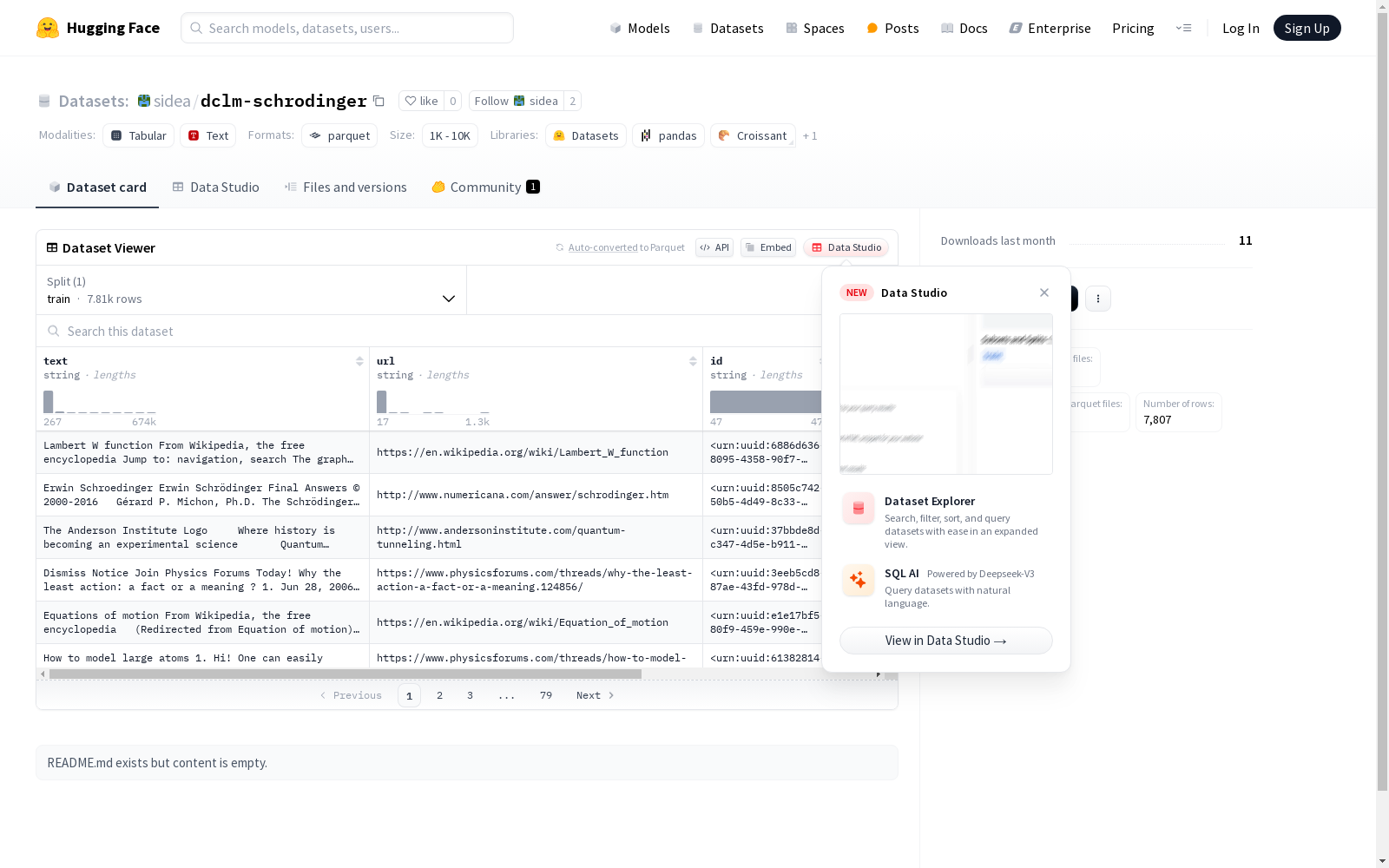Select the Tabular modality tag
Screen dimensions: 1389x868
(x=139, y=135)
